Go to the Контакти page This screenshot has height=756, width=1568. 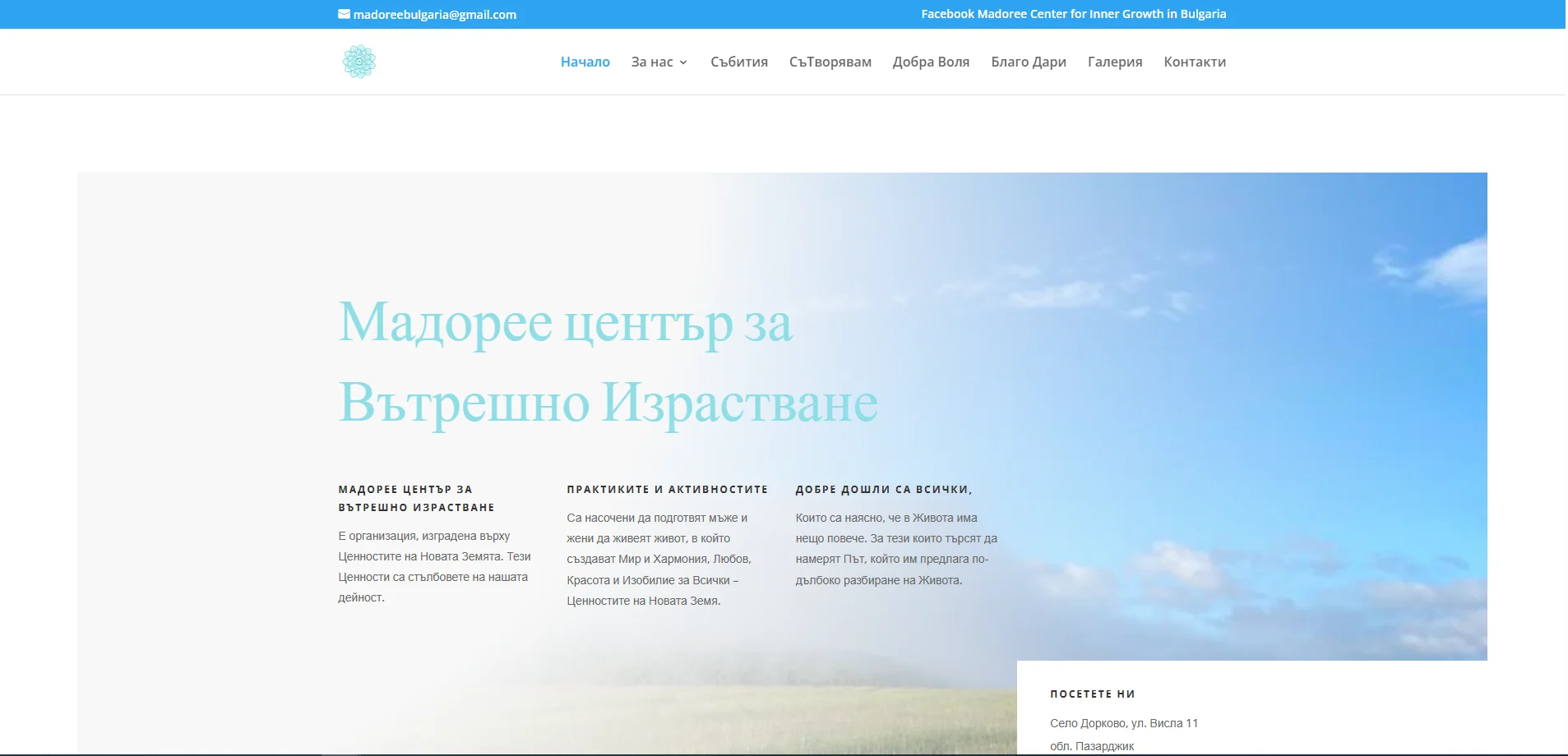pos(1195,62)
